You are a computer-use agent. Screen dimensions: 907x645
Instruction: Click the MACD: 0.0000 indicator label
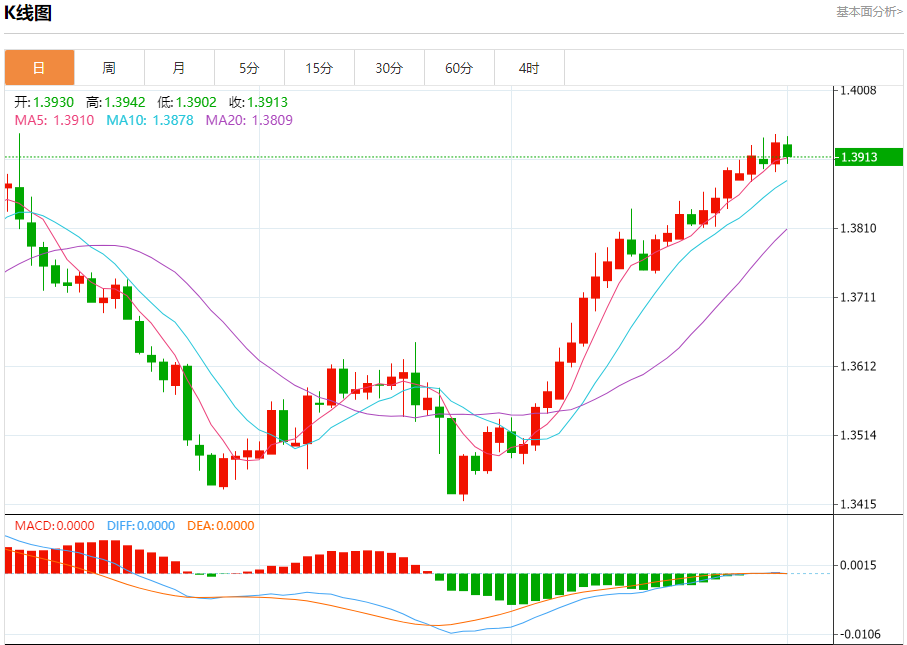(x=54, y=526)
